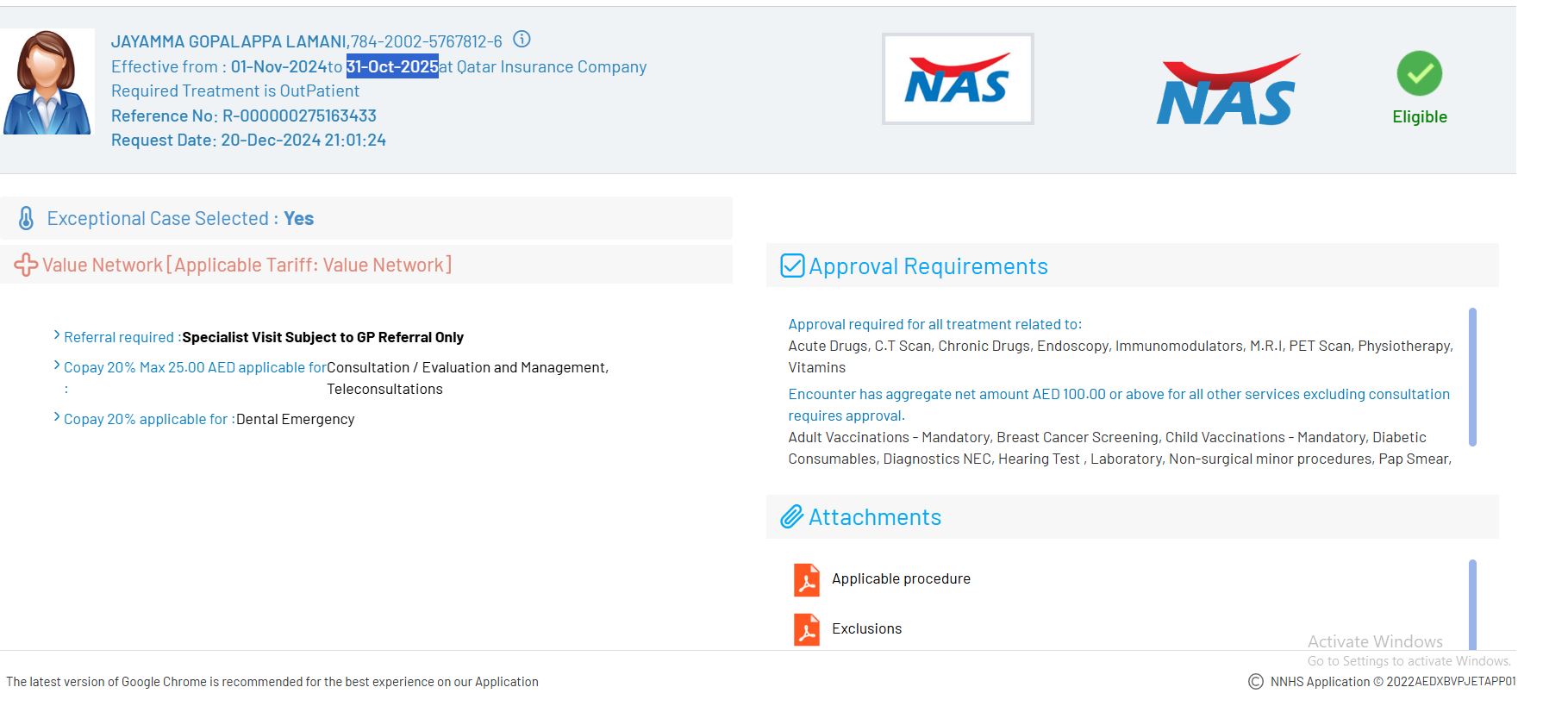Screen dimensions: 1568x706
Task: Expand the Dental Emergency copay chevron
Action: [57, 417]
